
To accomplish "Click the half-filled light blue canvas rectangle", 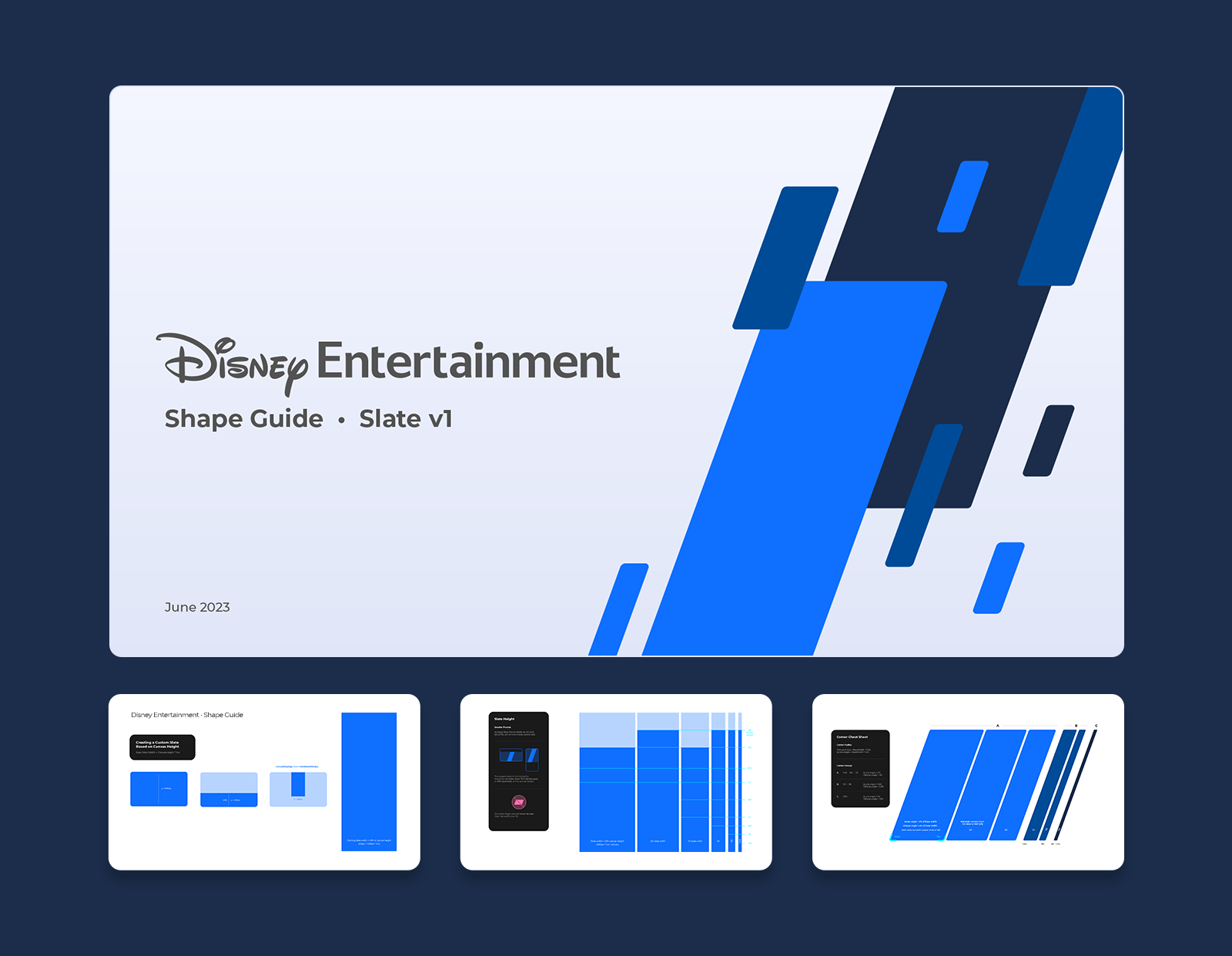I will (229, 790).
